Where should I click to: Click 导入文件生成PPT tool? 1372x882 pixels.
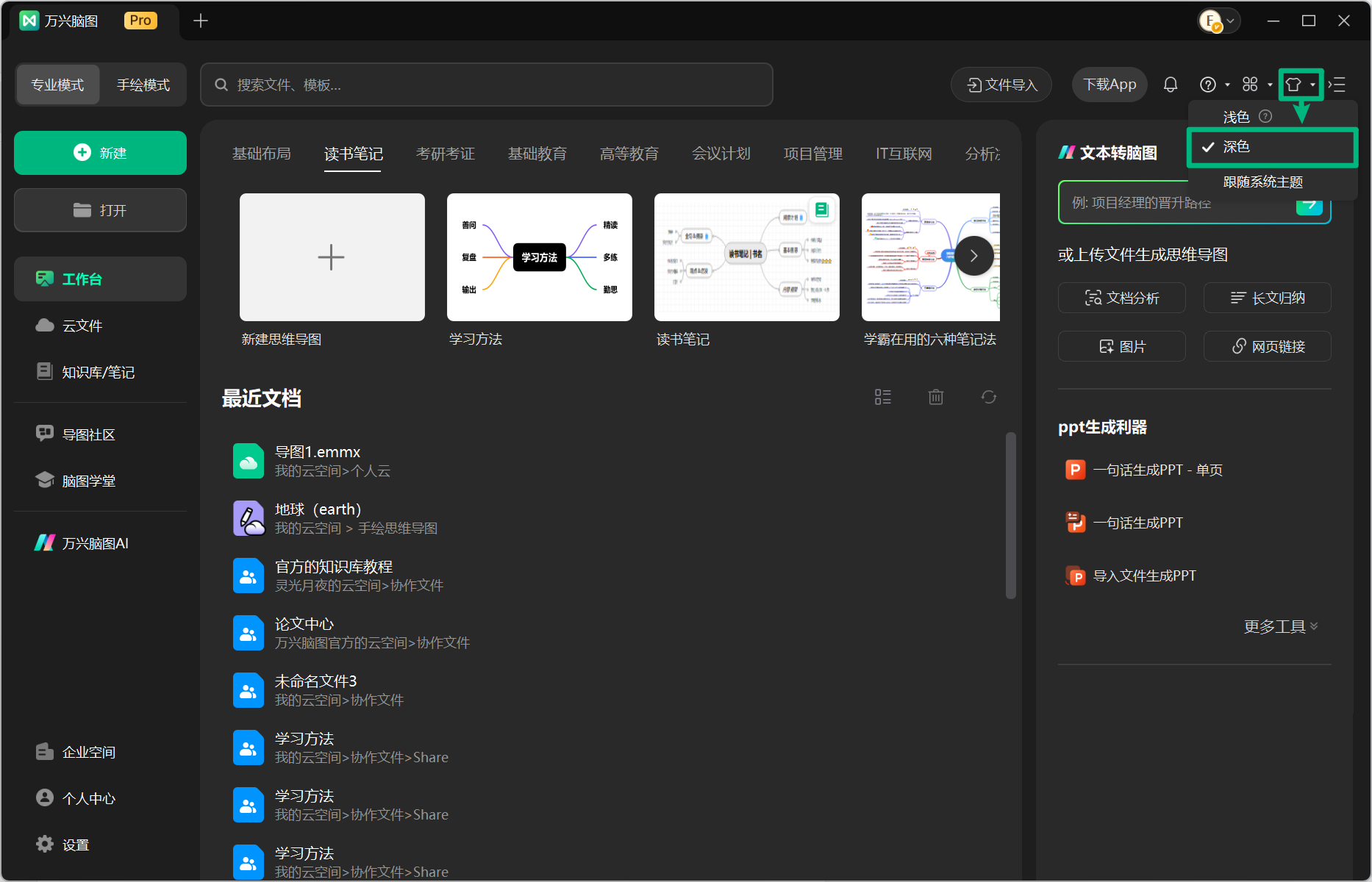[x=1131, y=576]
